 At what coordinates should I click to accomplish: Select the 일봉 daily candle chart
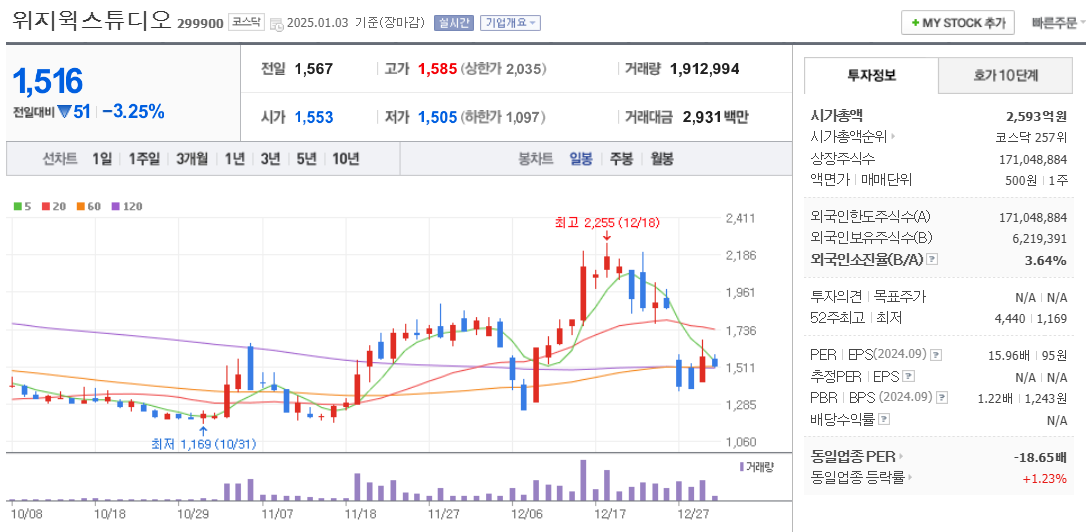(x=581, y=159)
